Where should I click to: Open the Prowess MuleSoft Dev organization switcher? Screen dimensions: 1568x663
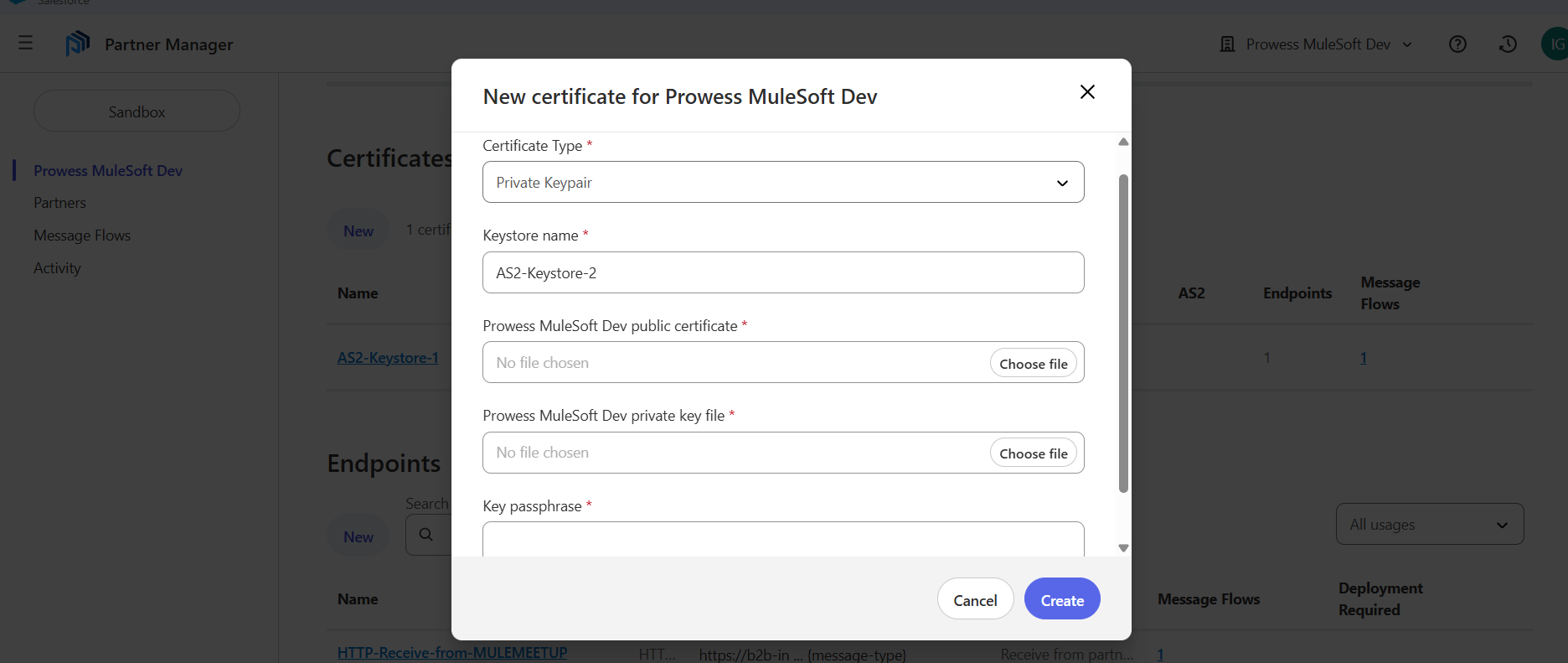point(1317,44)
